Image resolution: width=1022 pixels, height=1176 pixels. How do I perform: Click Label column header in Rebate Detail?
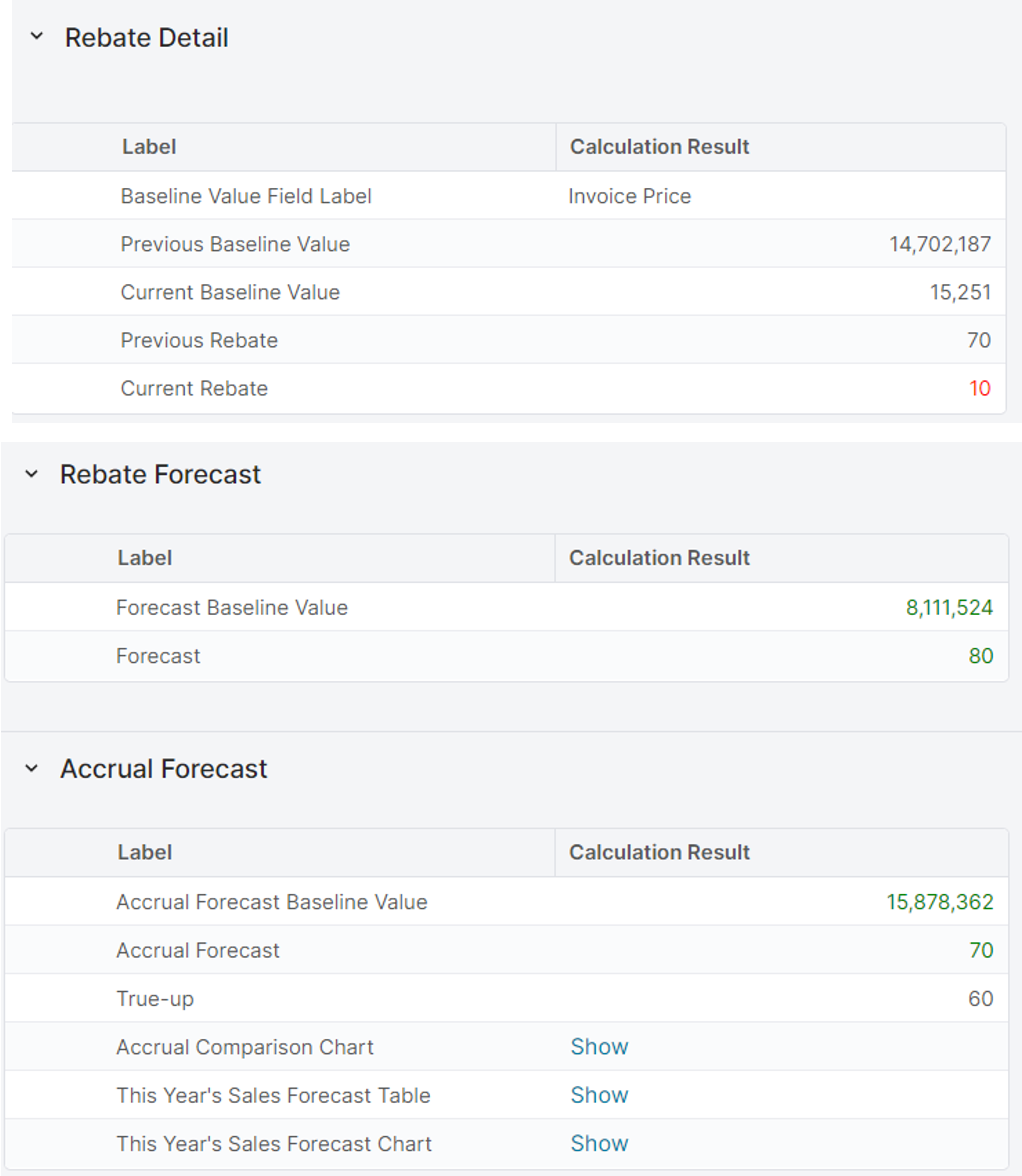[x=149, y=147]
